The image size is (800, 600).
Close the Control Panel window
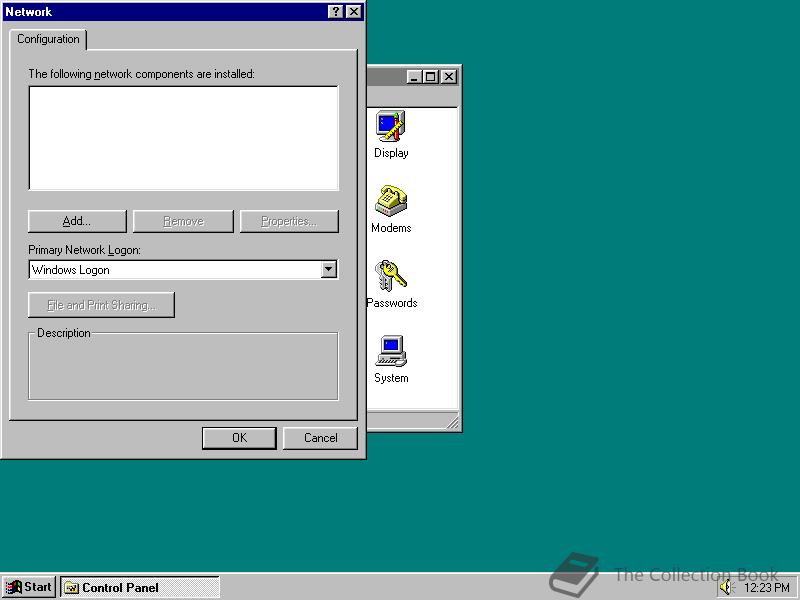(x=448, y=77)
